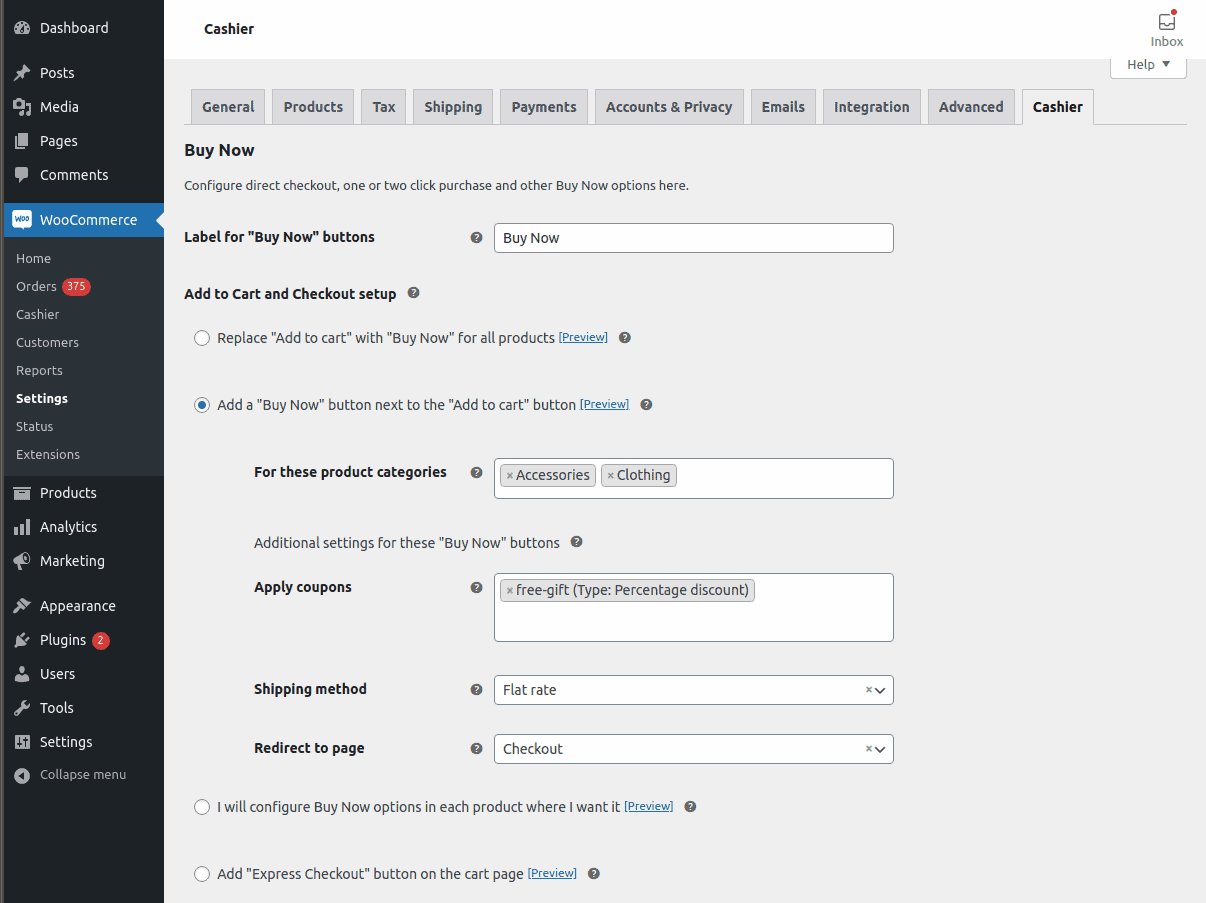Viewport: 1206px width, 903px height.
Task: Preview the Replace Add to cart option
Action: (x=583, y=338)
